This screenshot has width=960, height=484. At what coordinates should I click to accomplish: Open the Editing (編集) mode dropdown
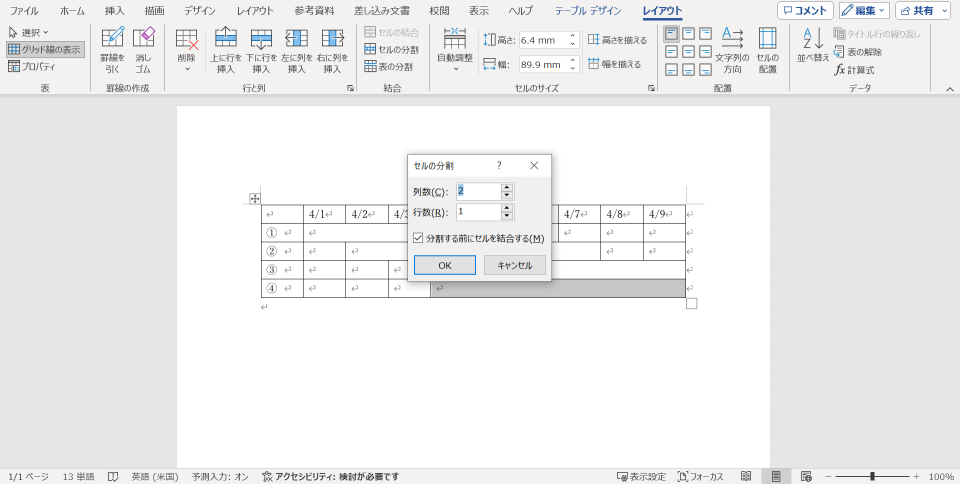(864, 10)
